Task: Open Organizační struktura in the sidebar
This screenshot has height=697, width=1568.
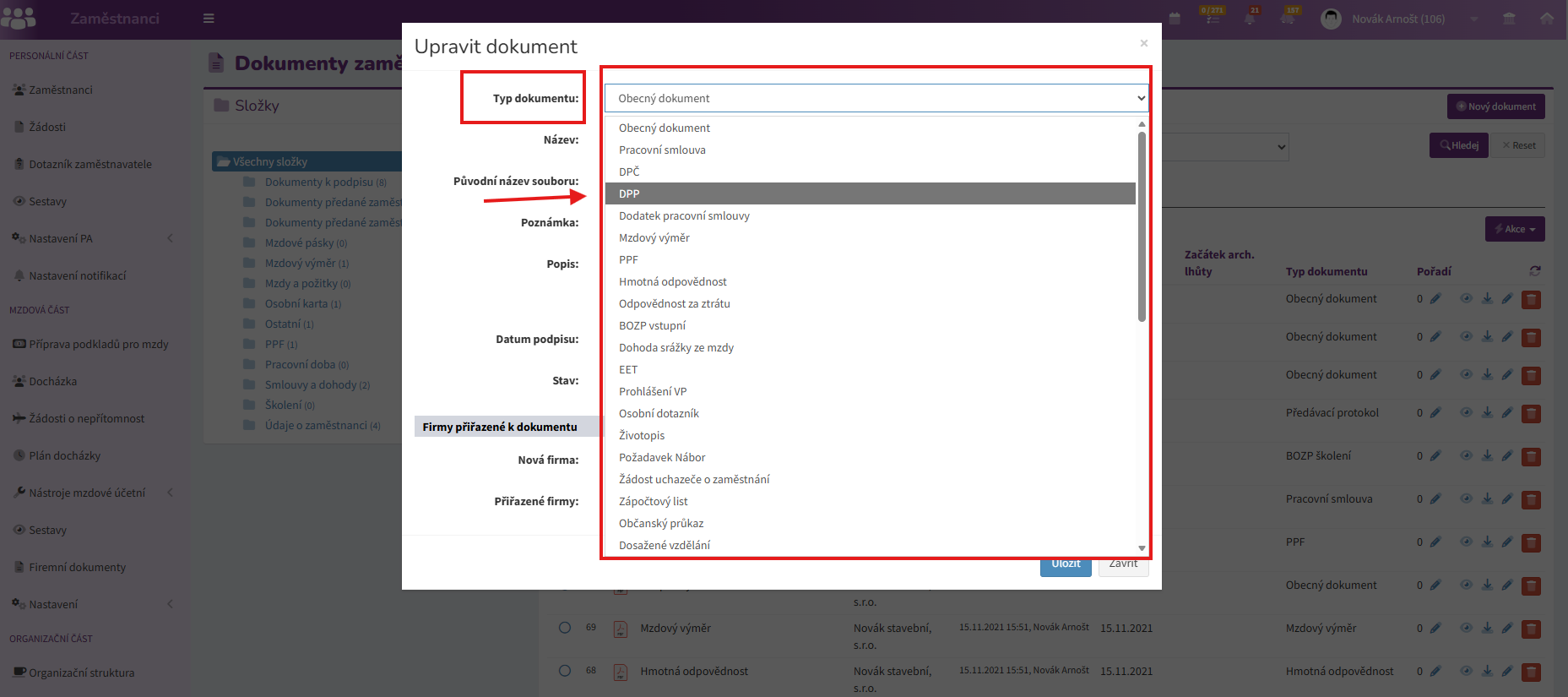Action: click(x=81, y=672)
